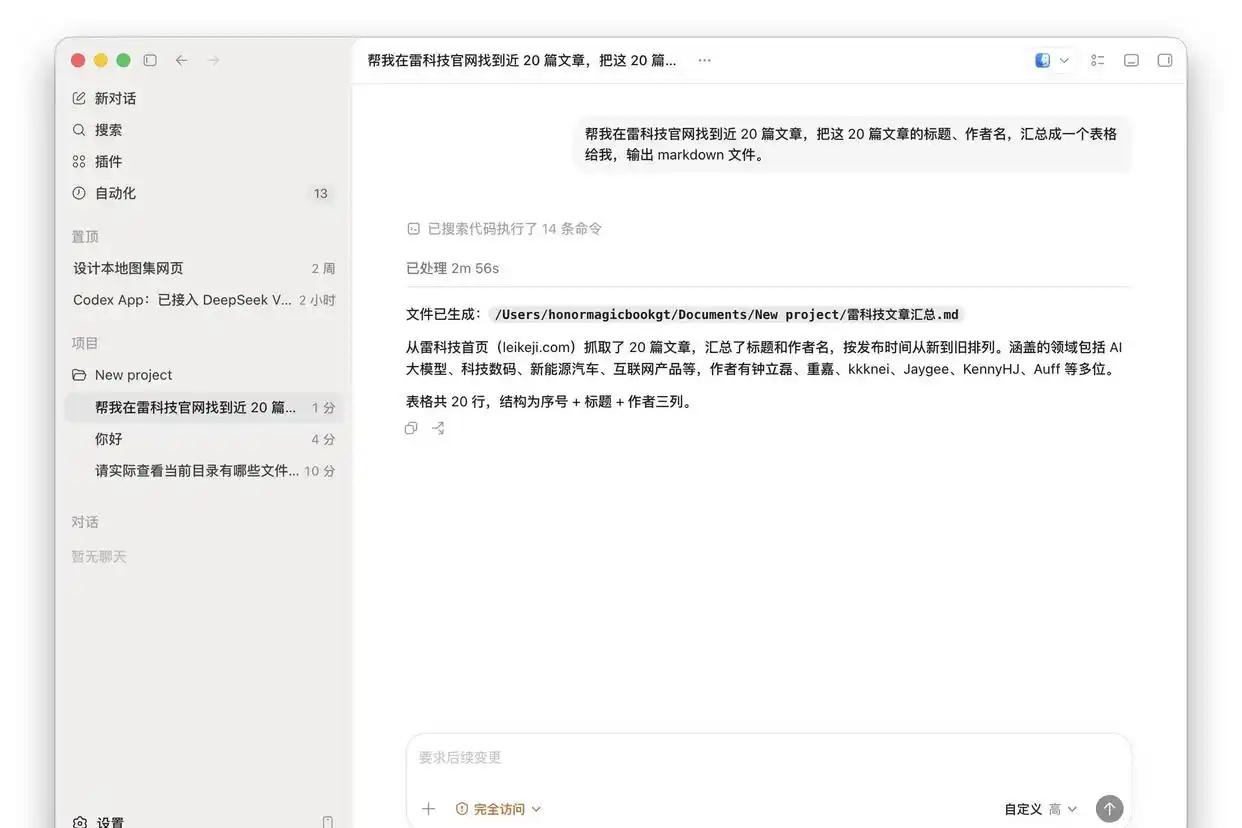
Task: Click the 项目 section header
Action: [x=85, y=343]
